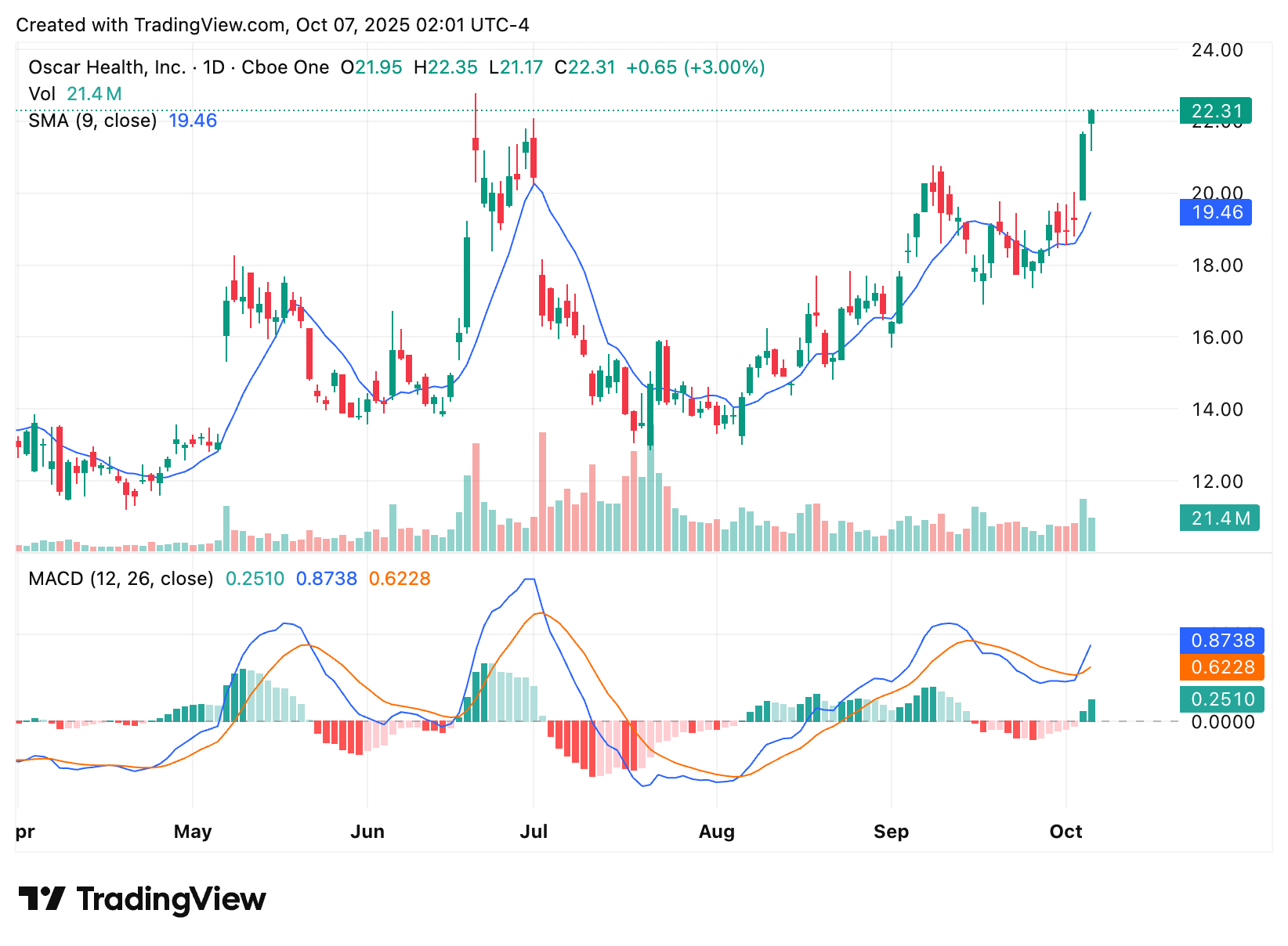Click green histogram value "0.2510" in MACD legend
This screenshot has height=946, width=1288.
click(x=255, y=579)
